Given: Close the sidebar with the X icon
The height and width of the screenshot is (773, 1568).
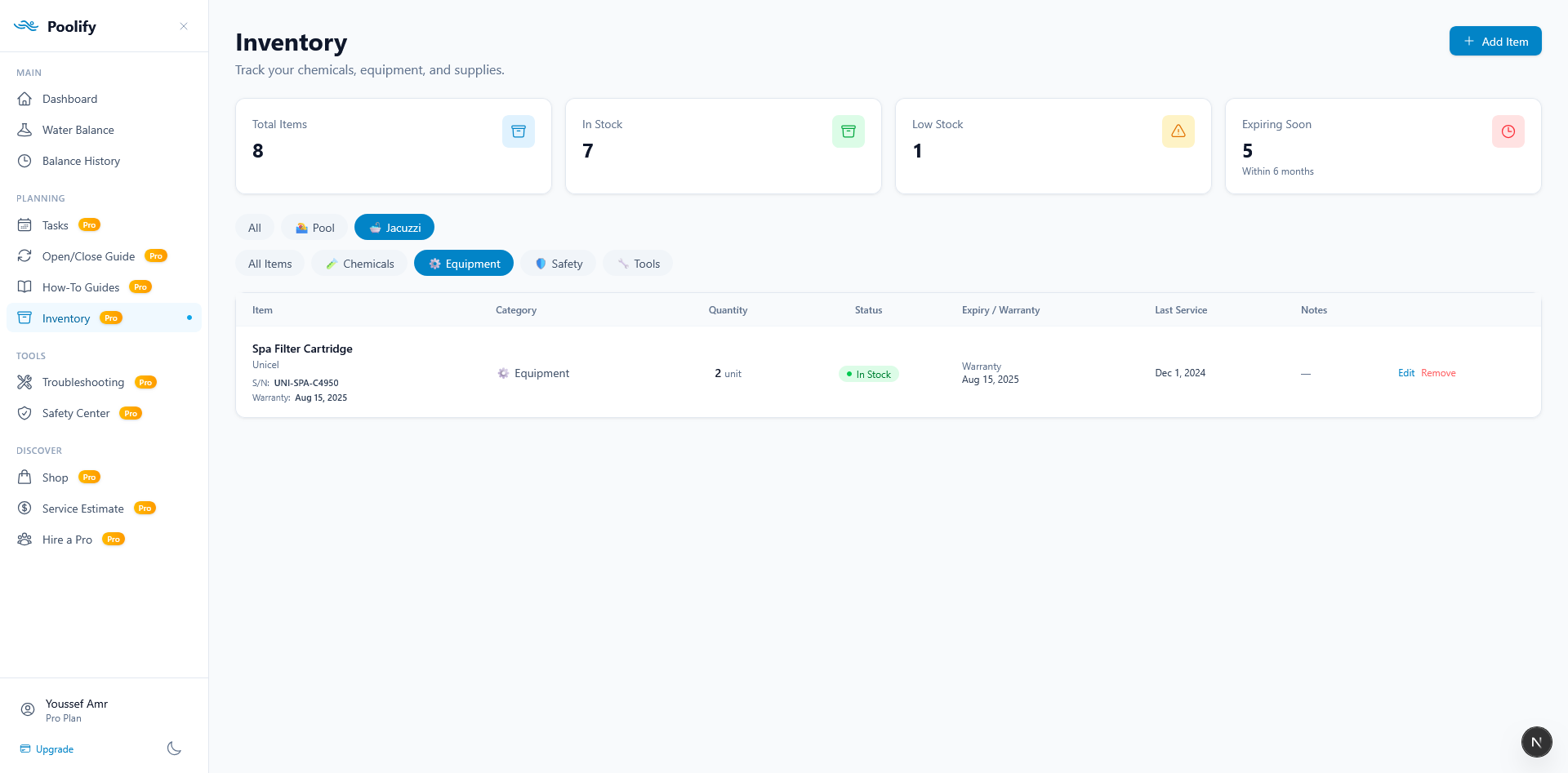Looking at the screenshot, I should coord(184,26).
